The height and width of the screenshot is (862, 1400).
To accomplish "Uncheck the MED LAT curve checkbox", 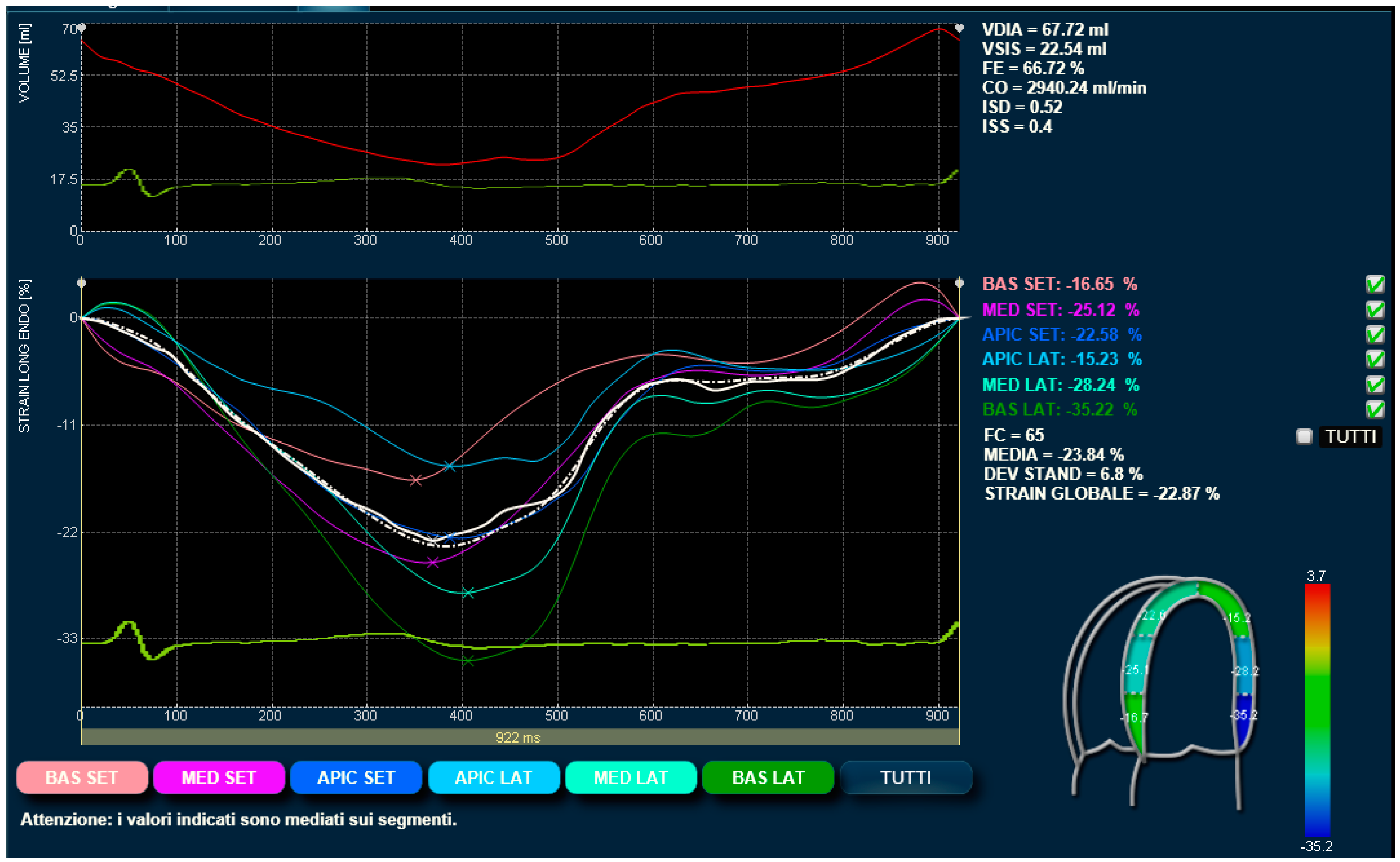I will pos(1375,385).
